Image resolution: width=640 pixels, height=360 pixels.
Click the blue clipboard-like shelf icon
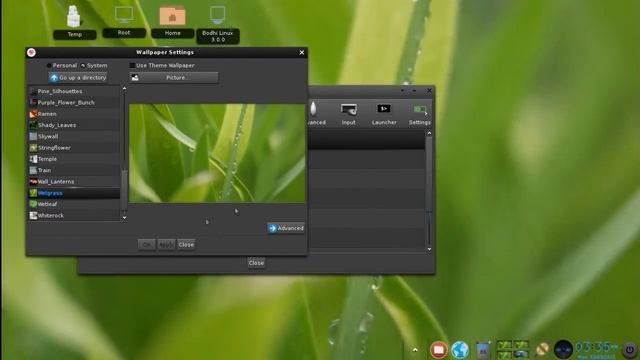483,350
